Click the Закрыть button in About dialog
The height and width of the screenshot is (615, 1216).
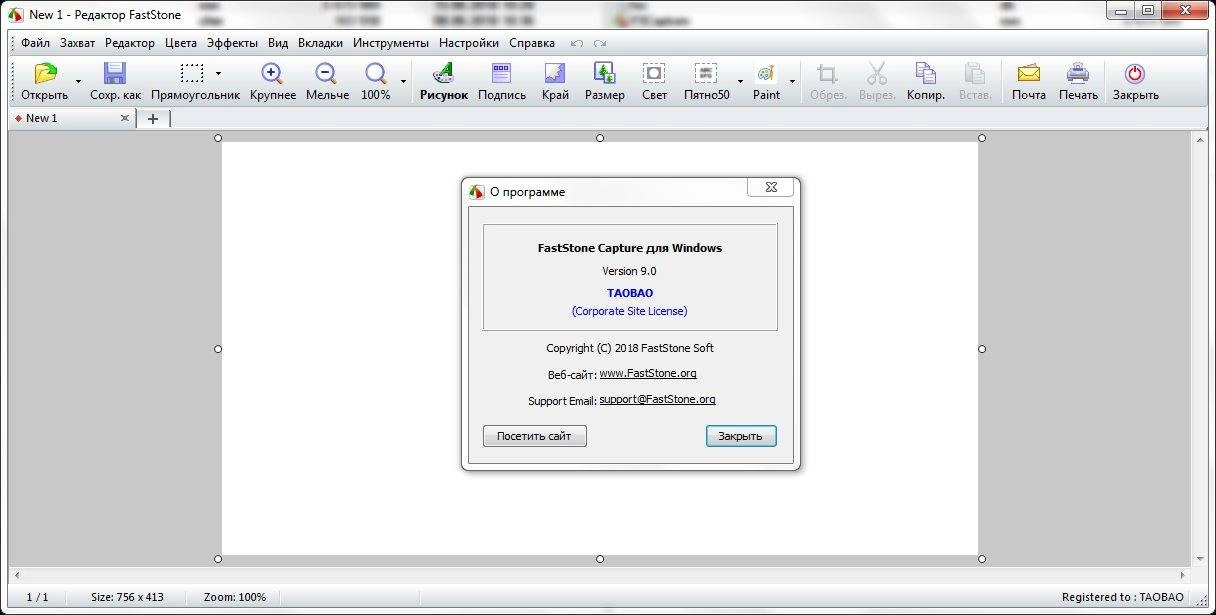741,436
